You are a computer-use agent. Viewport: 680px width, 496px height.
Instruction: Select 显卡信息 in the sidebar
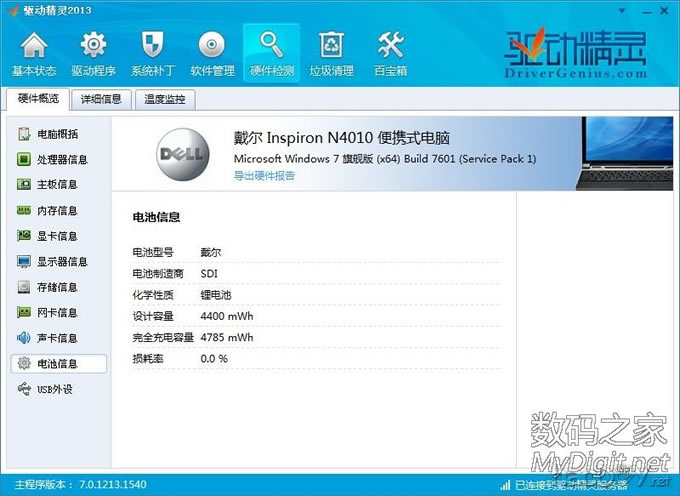point(56,236)
